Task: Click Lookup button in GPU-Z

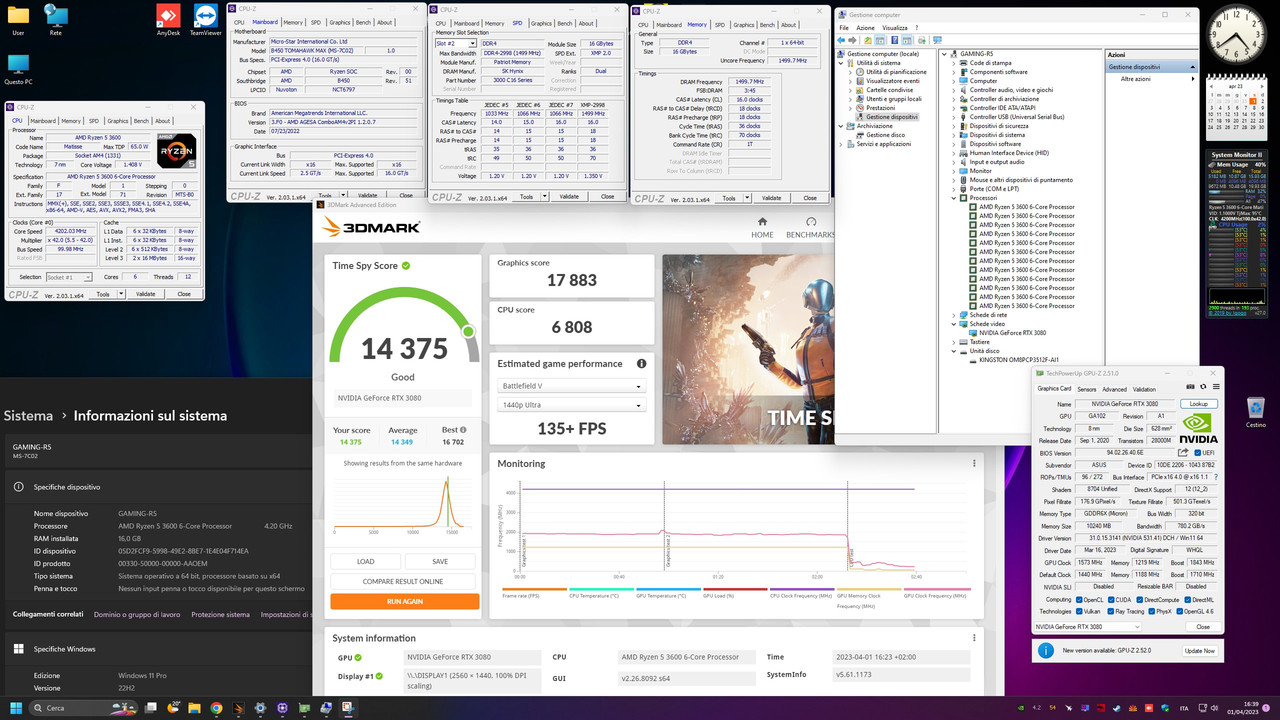Action: point(1199,404)
